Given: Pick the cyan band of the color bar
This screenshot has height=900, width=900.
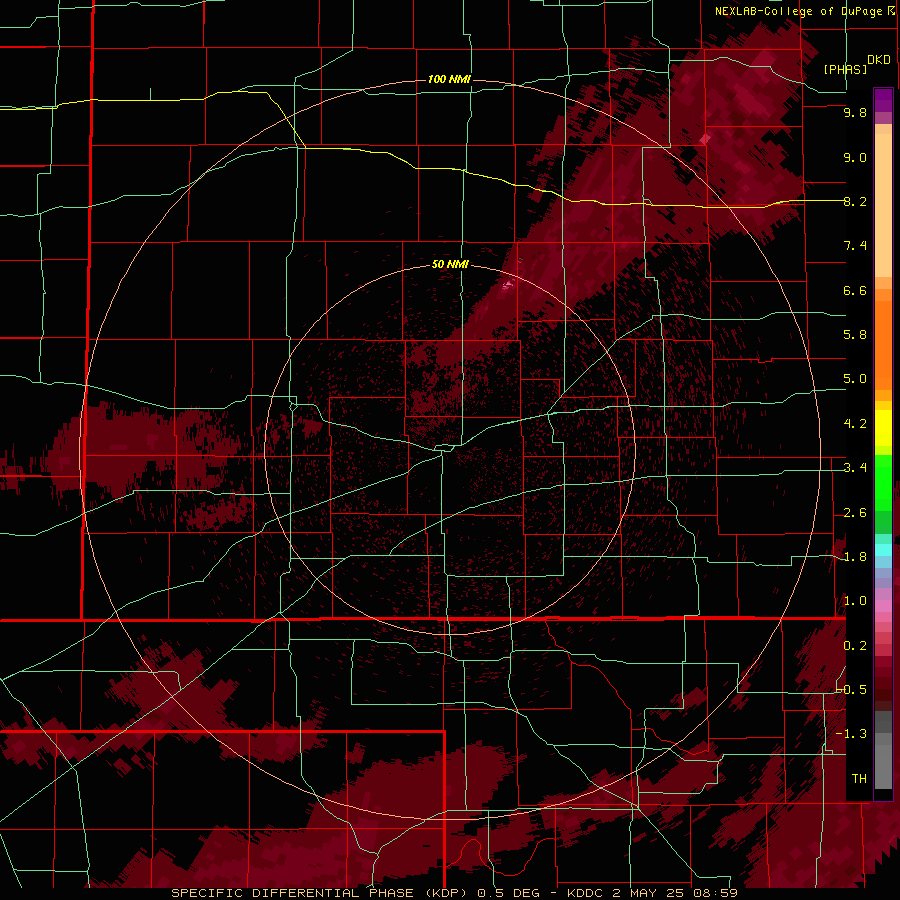Looking at the screenshot, I should pos(883,550).
